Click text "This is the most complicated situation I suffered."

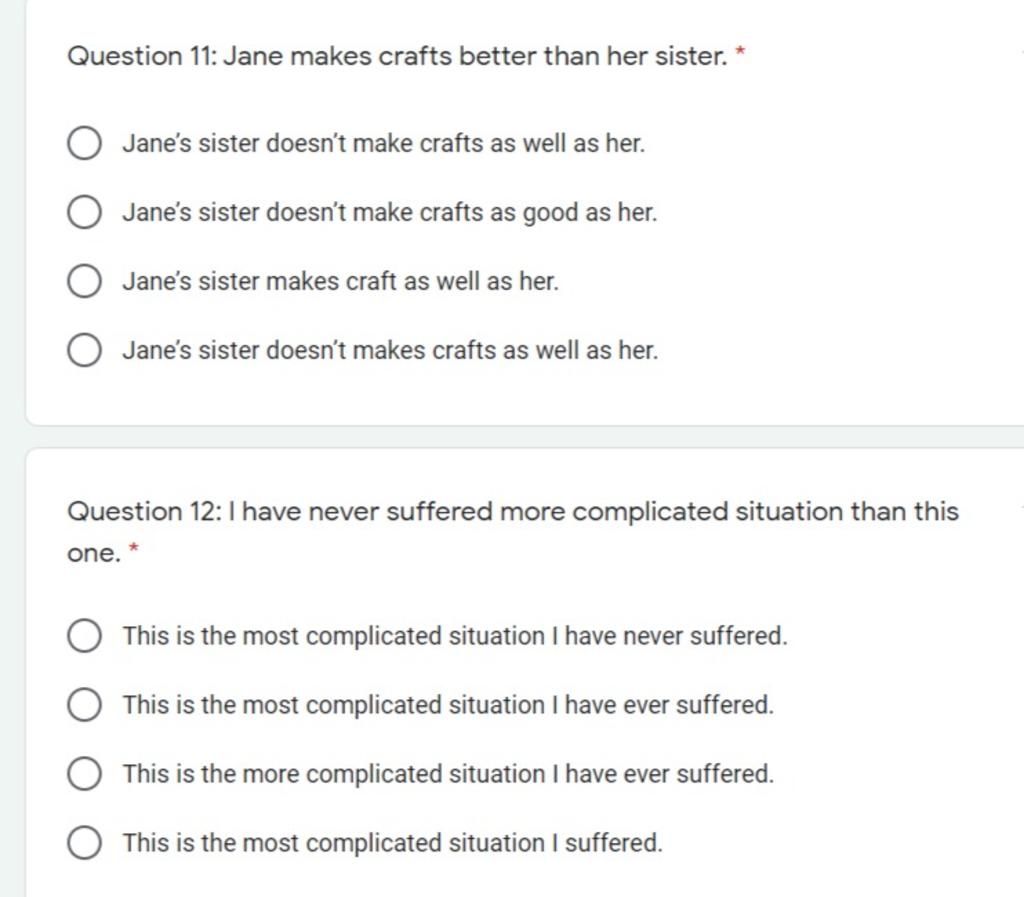click(x=392, y=843)
